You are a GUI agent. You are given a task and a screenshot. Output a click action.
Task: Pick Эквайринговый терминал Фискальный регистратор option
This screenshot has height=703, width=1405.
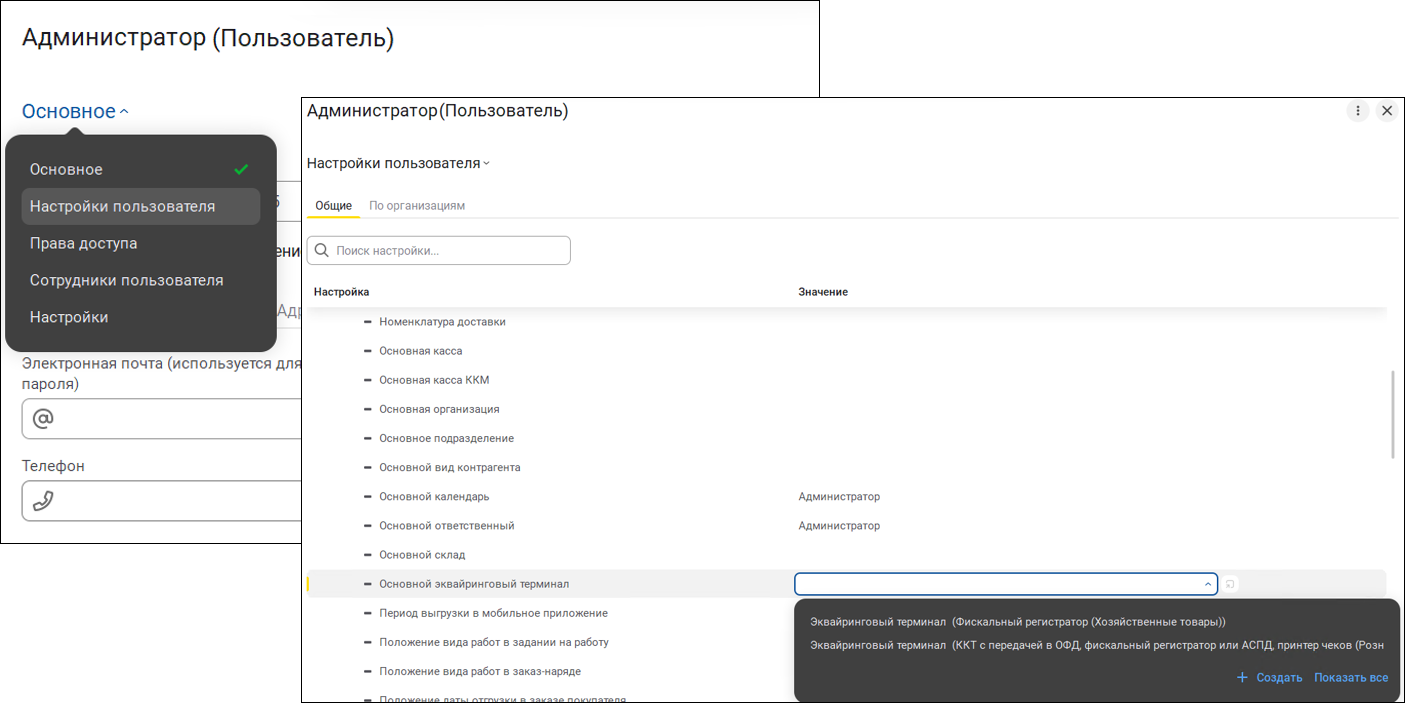(1018, 622)
